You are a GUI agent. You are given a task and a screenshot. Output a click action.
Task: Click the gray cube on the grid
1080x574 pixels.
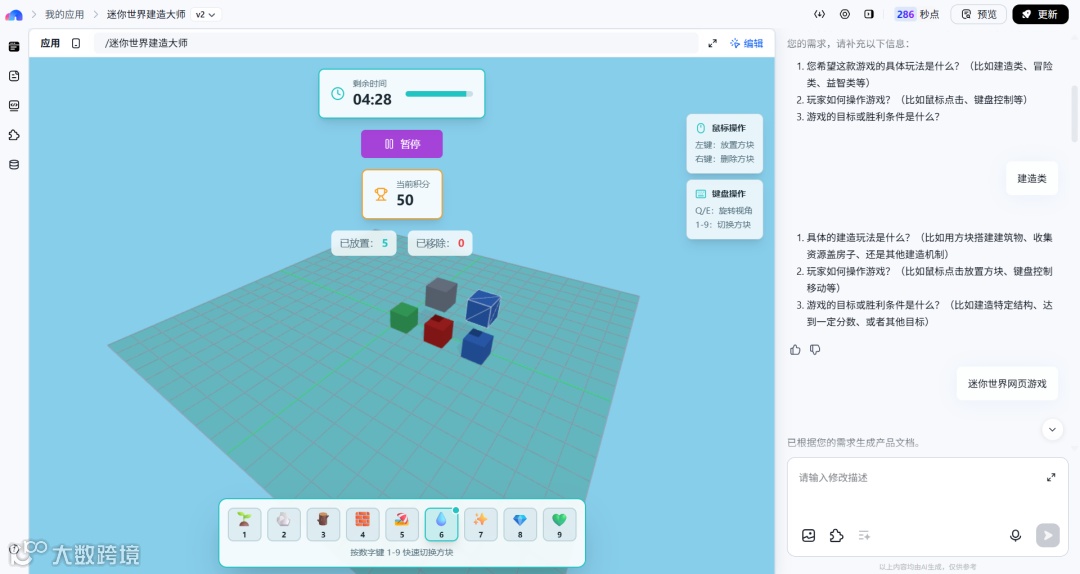point(441,294)
